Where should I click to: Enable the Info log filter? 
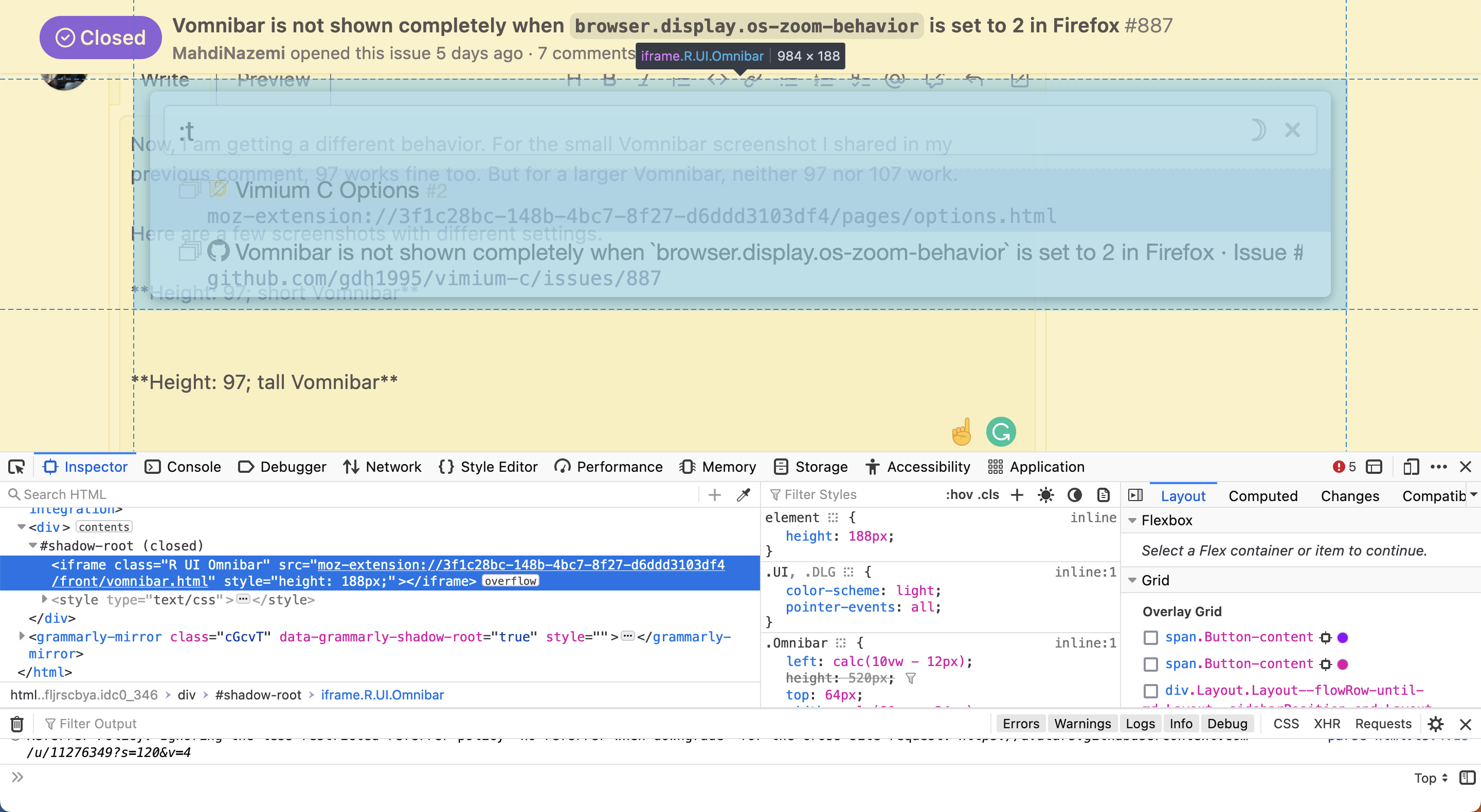pos(1180,724)
